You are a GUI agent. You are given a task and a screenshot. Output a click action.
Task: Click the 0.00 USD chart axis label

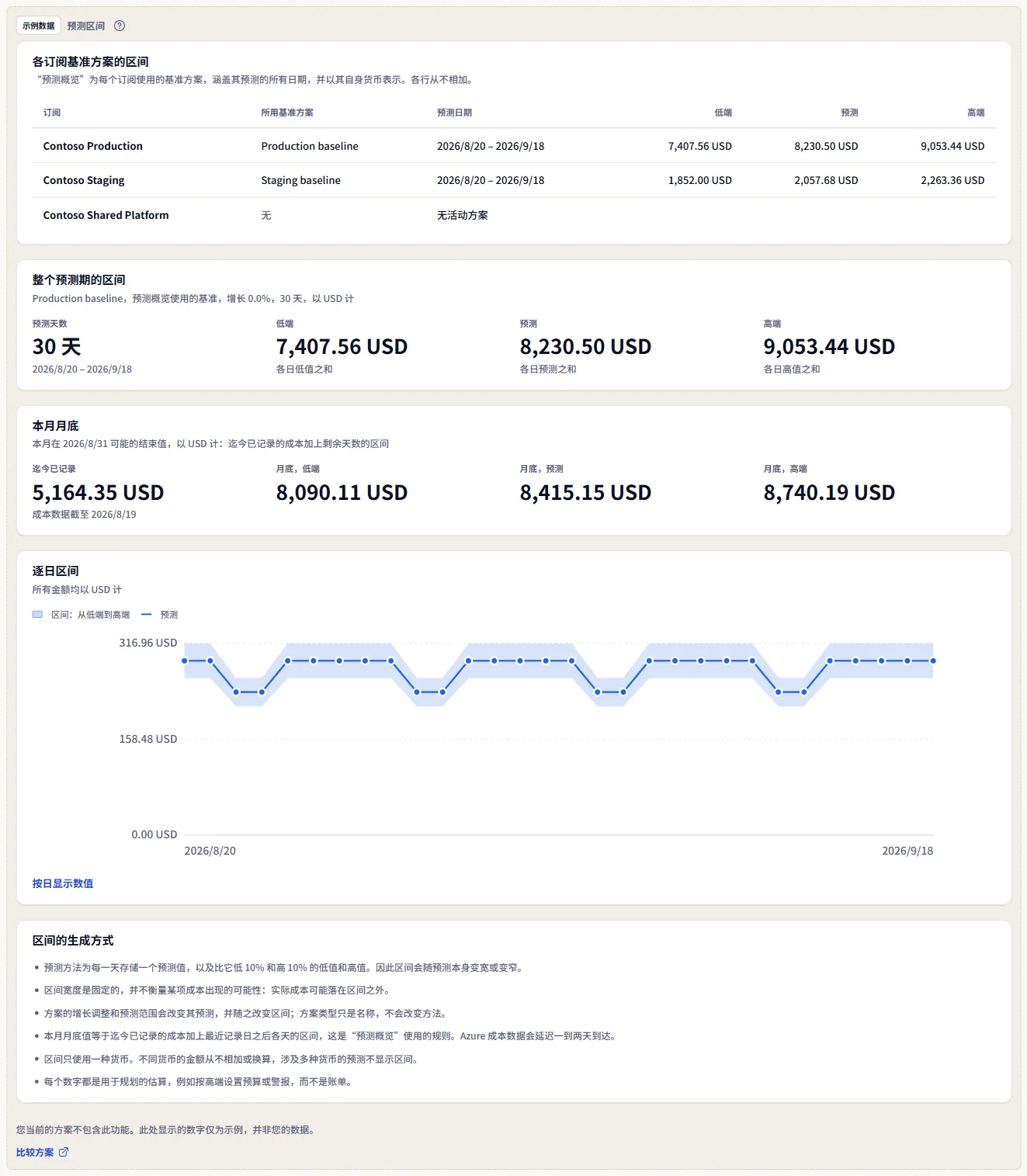(154, 834)
